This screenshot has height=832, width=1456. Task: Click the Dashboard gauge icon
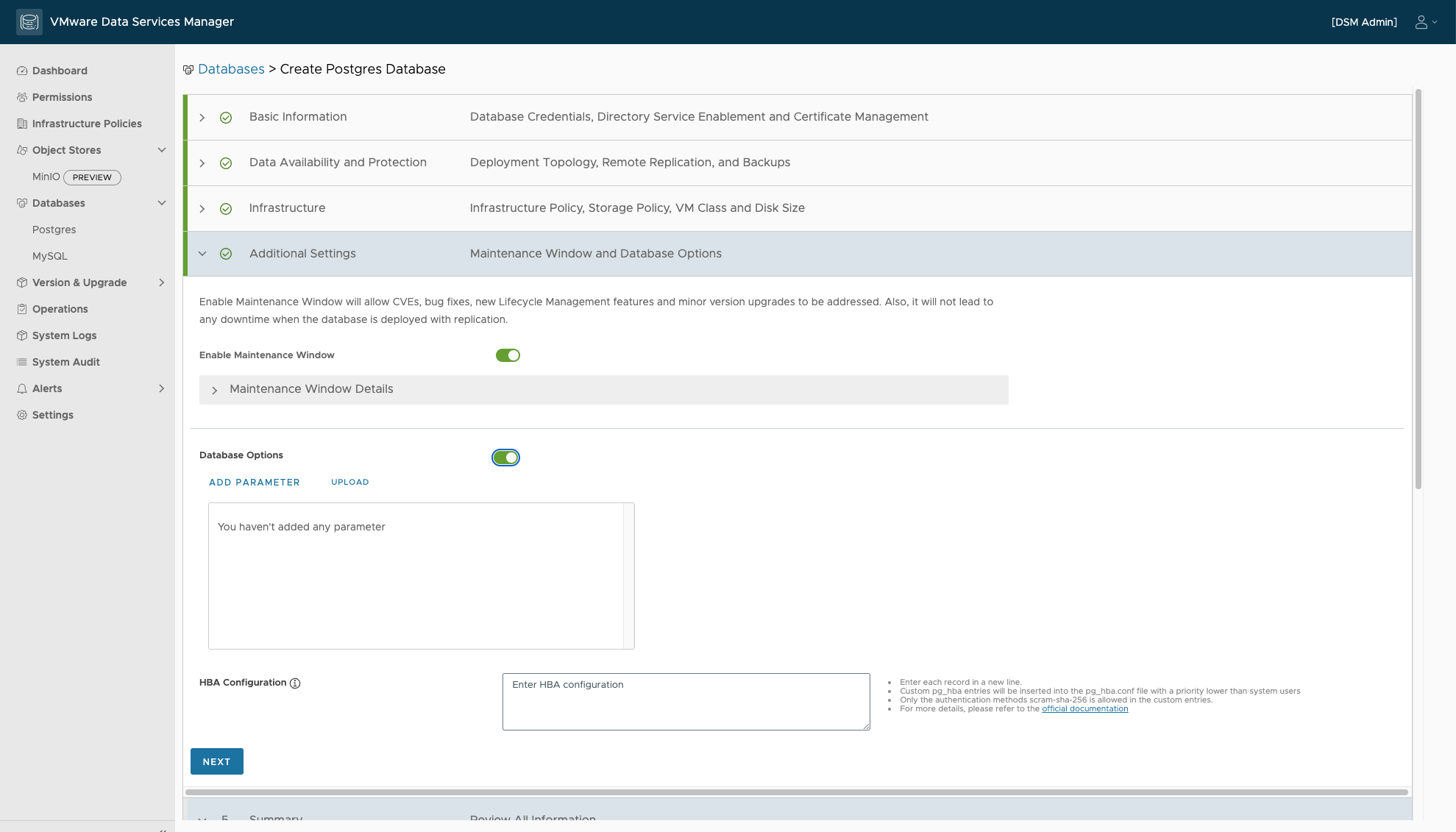click(x=22, y=71)
